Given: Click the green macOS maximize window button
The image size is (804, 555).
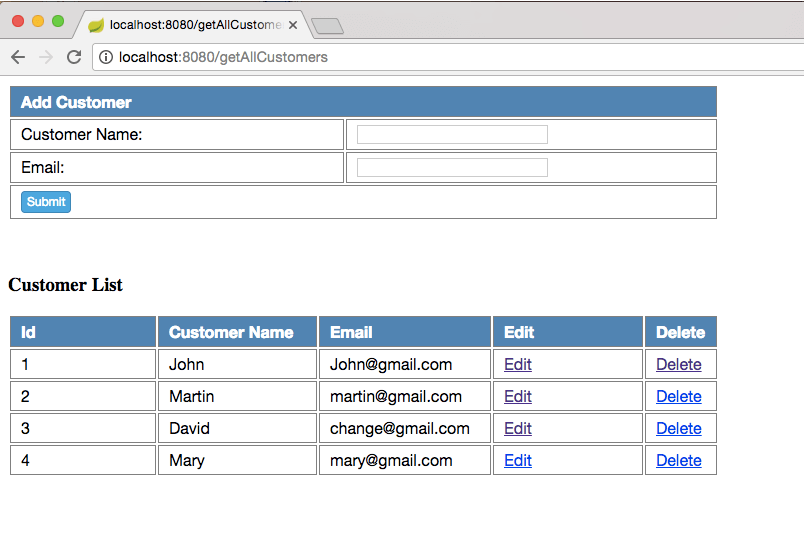Looking at the screenshot, I should coord(58,21).
